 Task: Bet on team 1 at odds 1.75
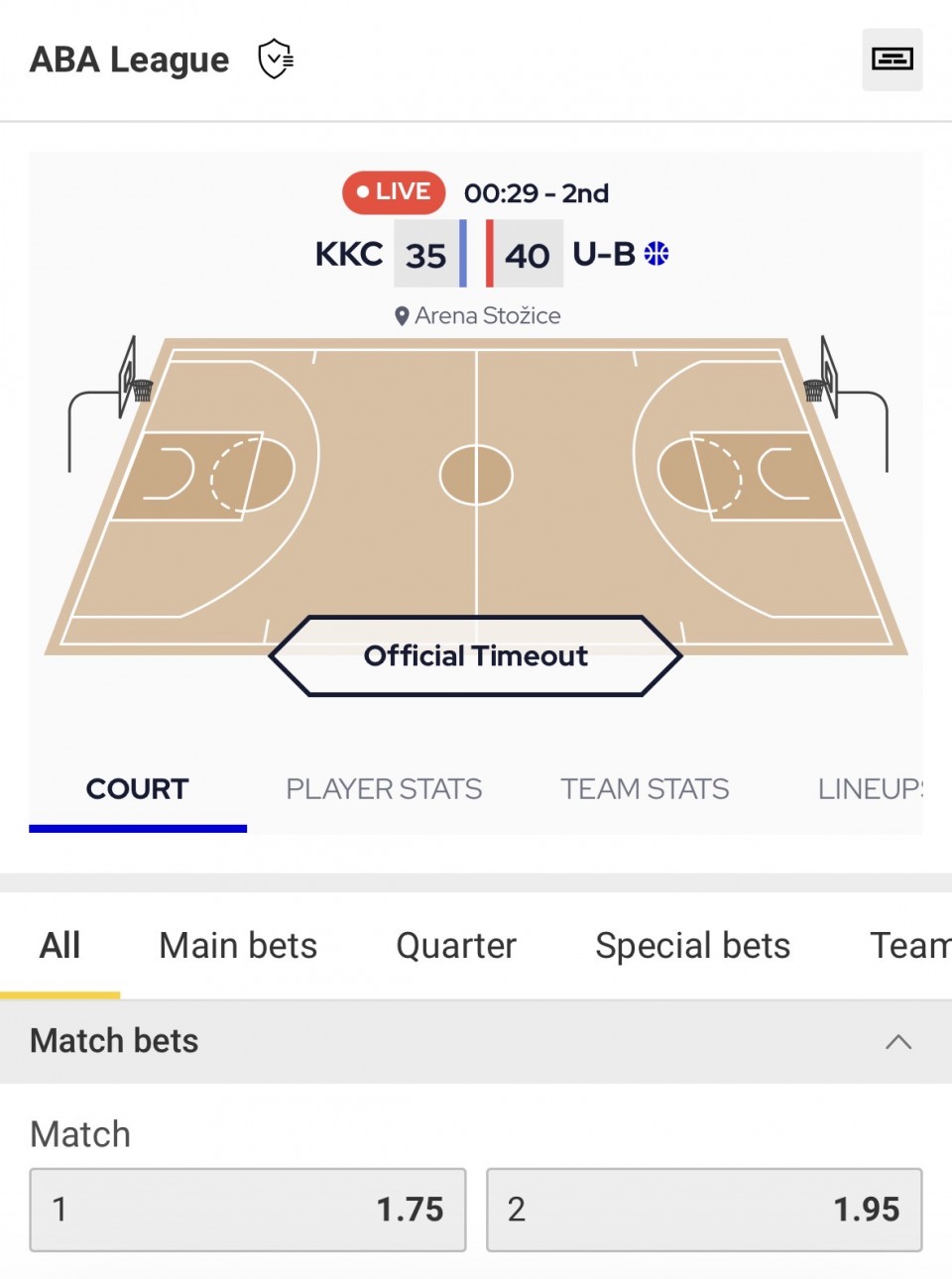pyautogui.click(x=248, y=1210)
